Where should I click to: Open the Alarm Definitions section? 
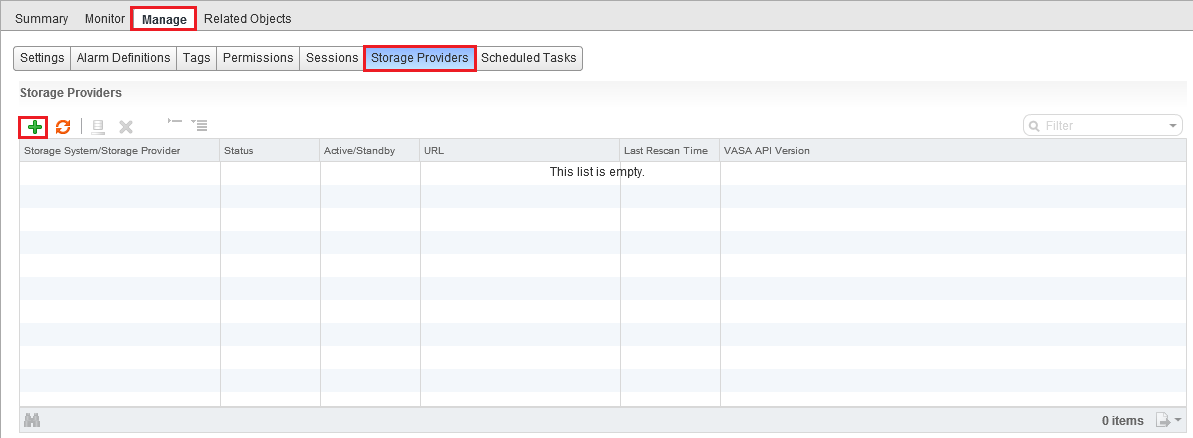(x=123, y=58)
